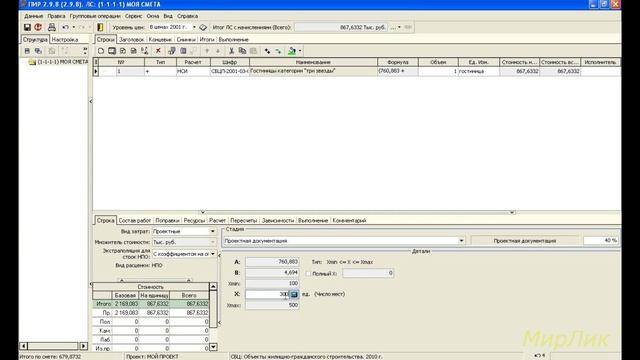Switch to the Ресурсы tab
The image size is (640, 360).
(194, 220)
